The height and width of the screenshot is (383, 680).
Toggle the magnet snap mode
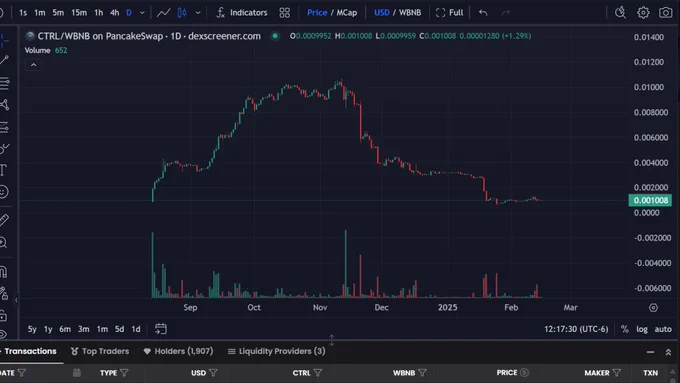click(3, 272)
